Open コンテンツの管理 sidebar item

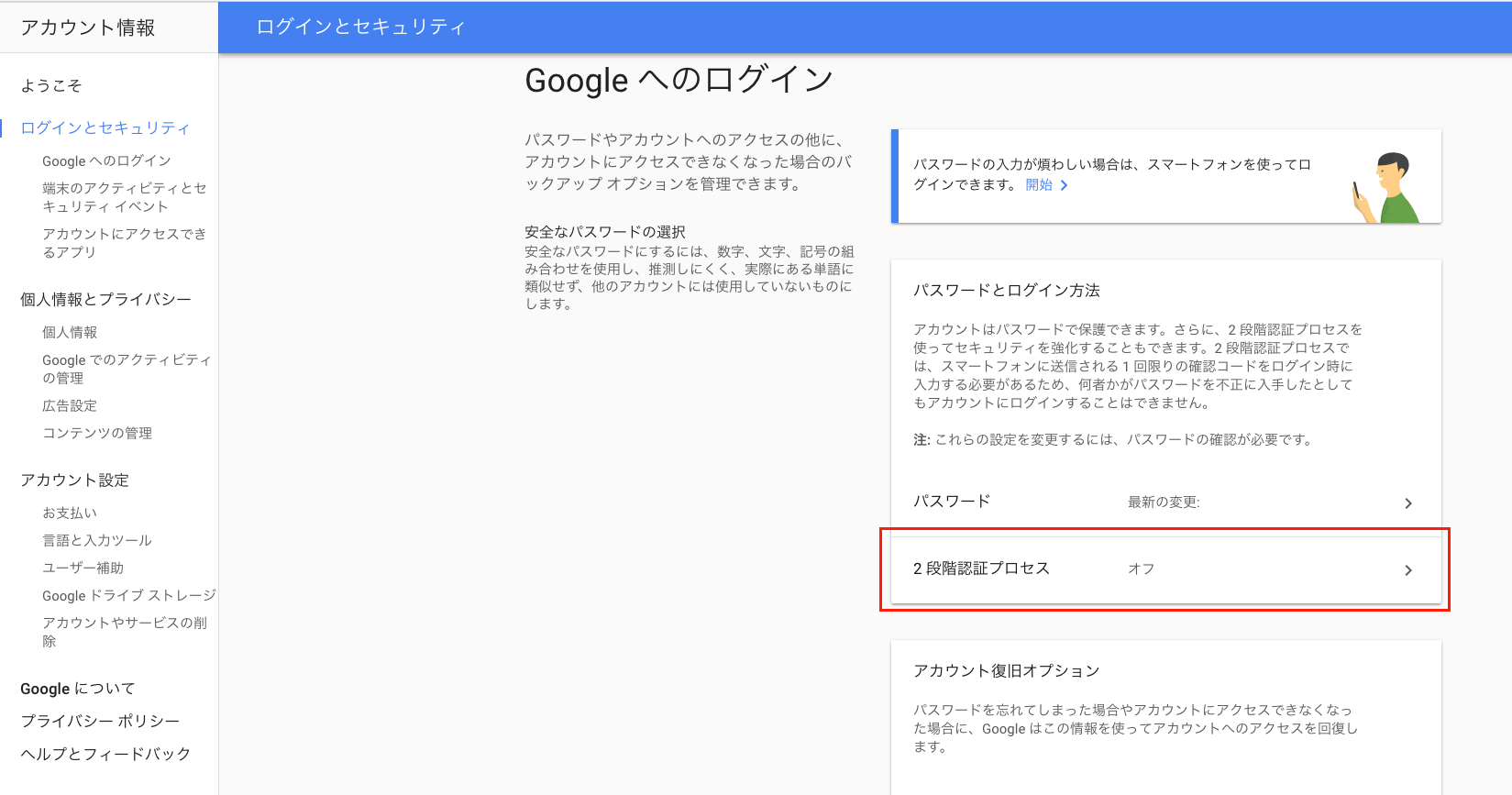(97, 433)
